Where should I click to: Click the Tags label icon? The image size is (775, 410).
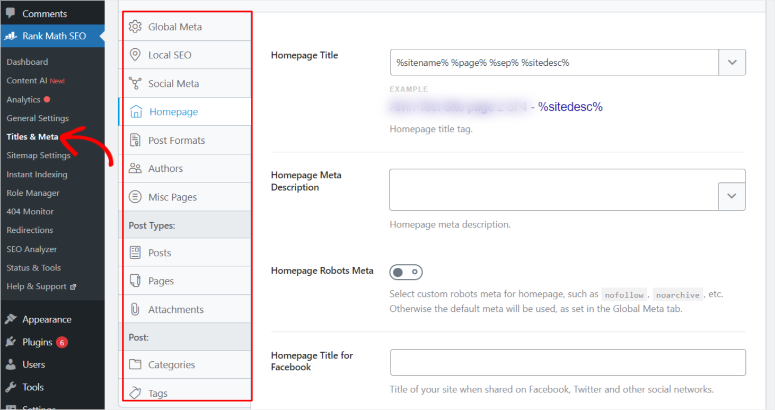pos(135,393)
